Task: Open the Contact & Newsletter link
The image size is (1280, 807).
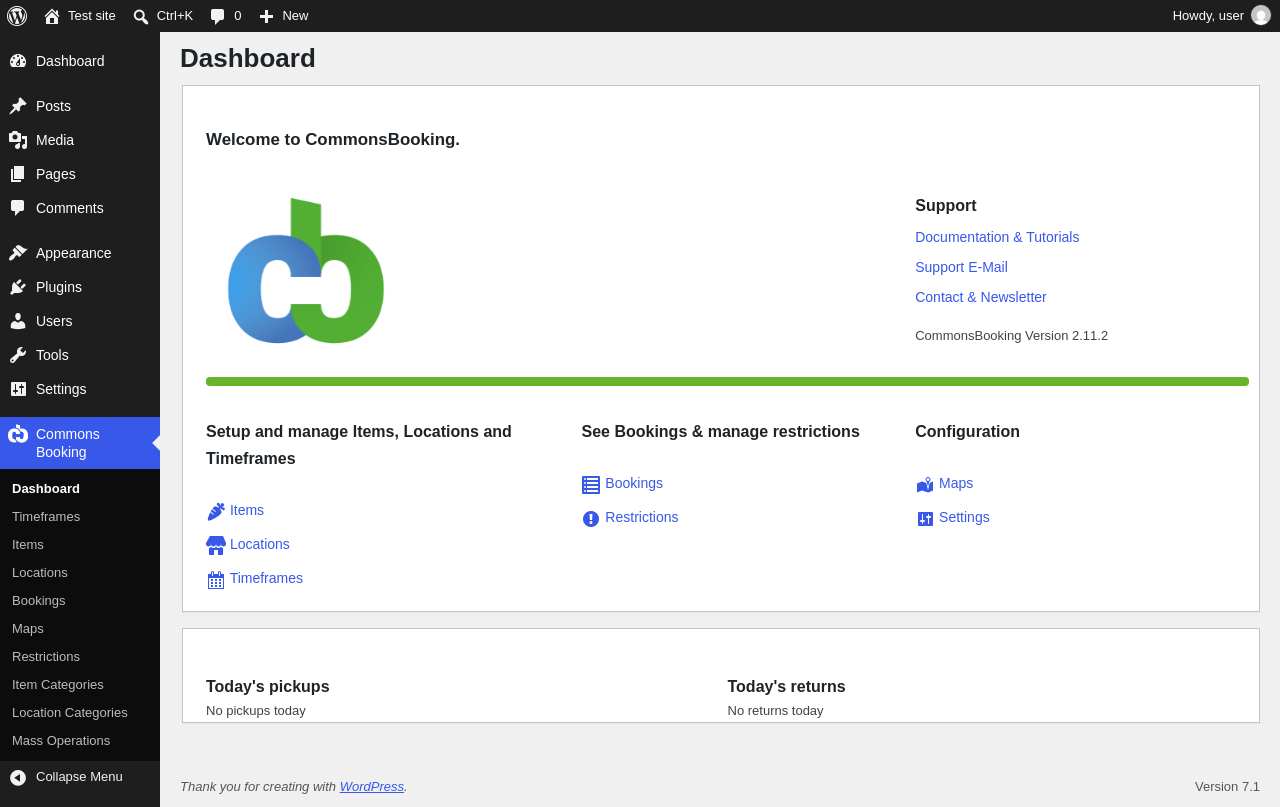Action: (x=981, y=297)
